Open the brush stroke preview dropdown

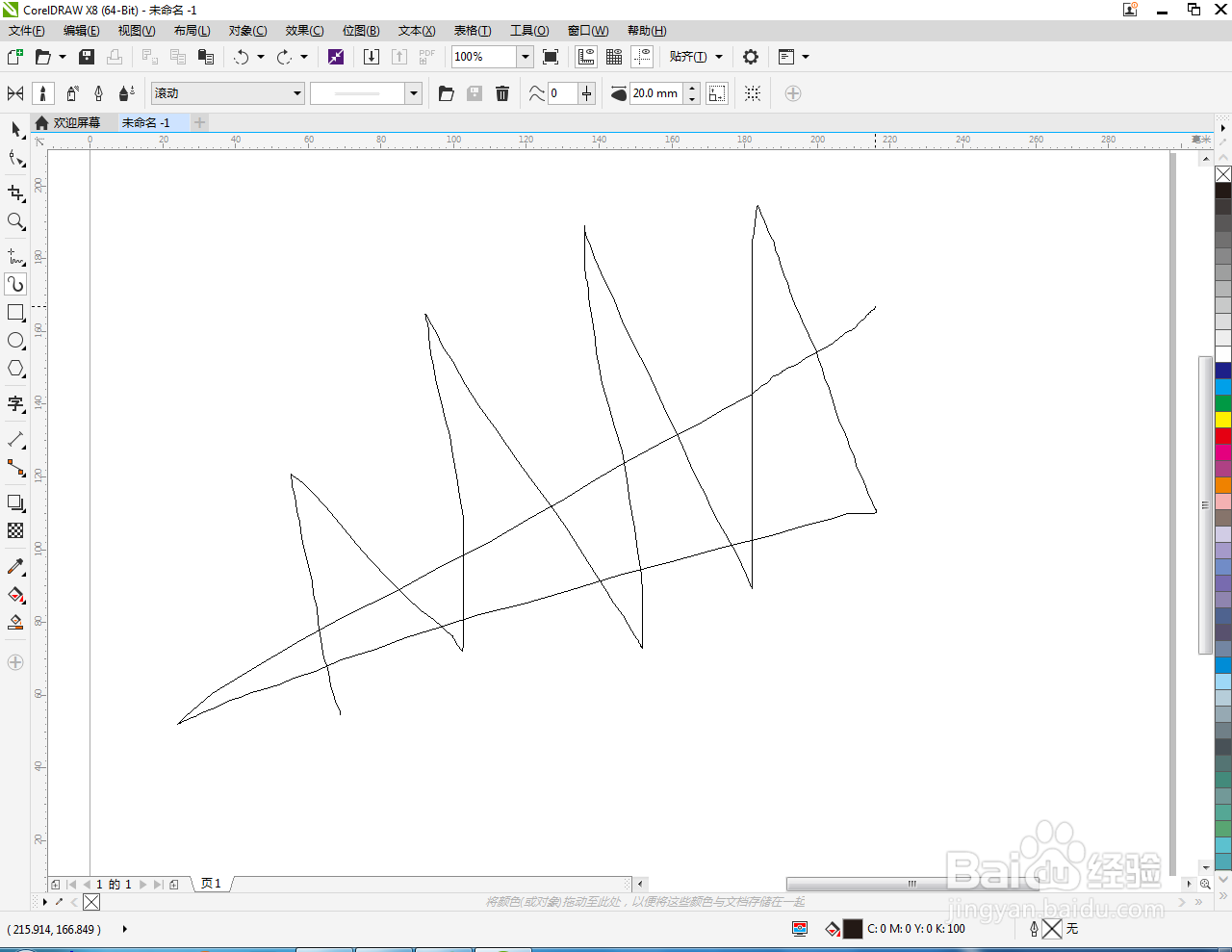[x=414, y=93]
